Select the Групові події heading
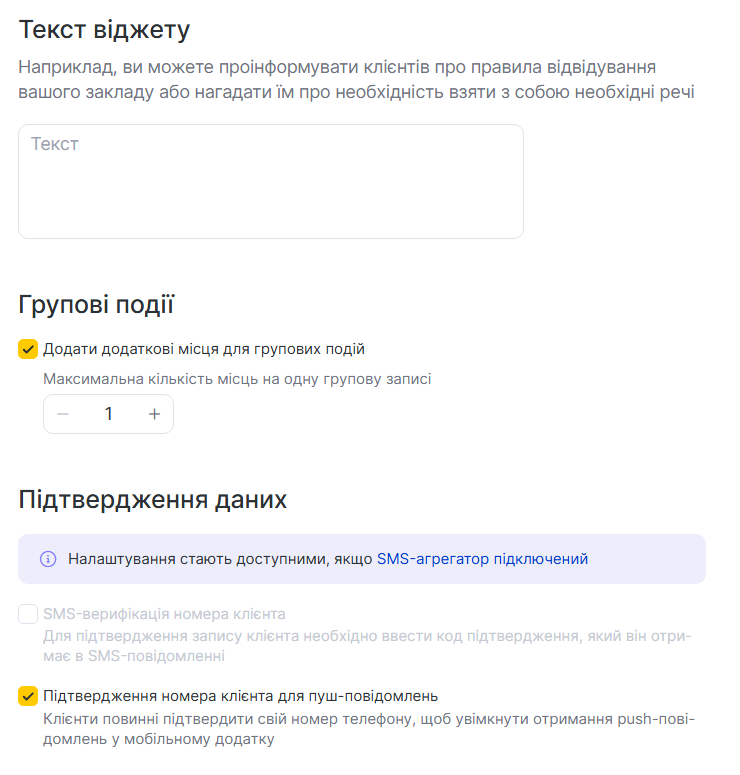 coord(96,305)
